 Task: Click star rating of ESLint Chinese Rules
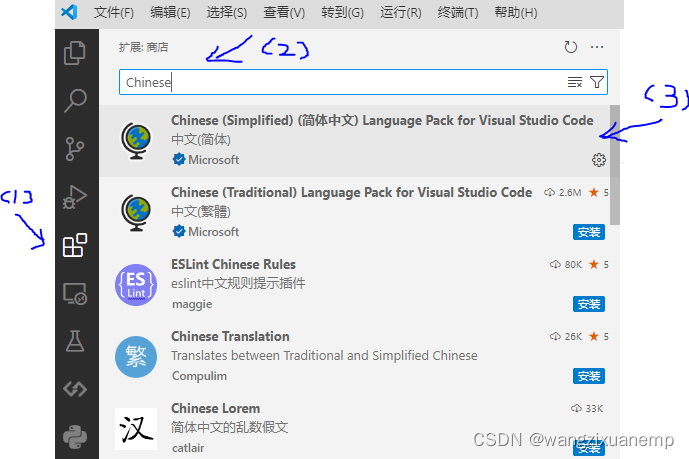[599, 264]
